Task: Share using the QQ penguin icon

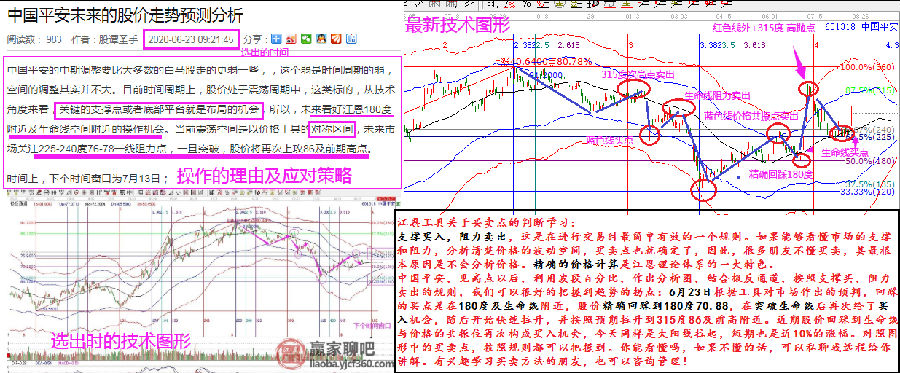Action: click(x=321, y=39)
